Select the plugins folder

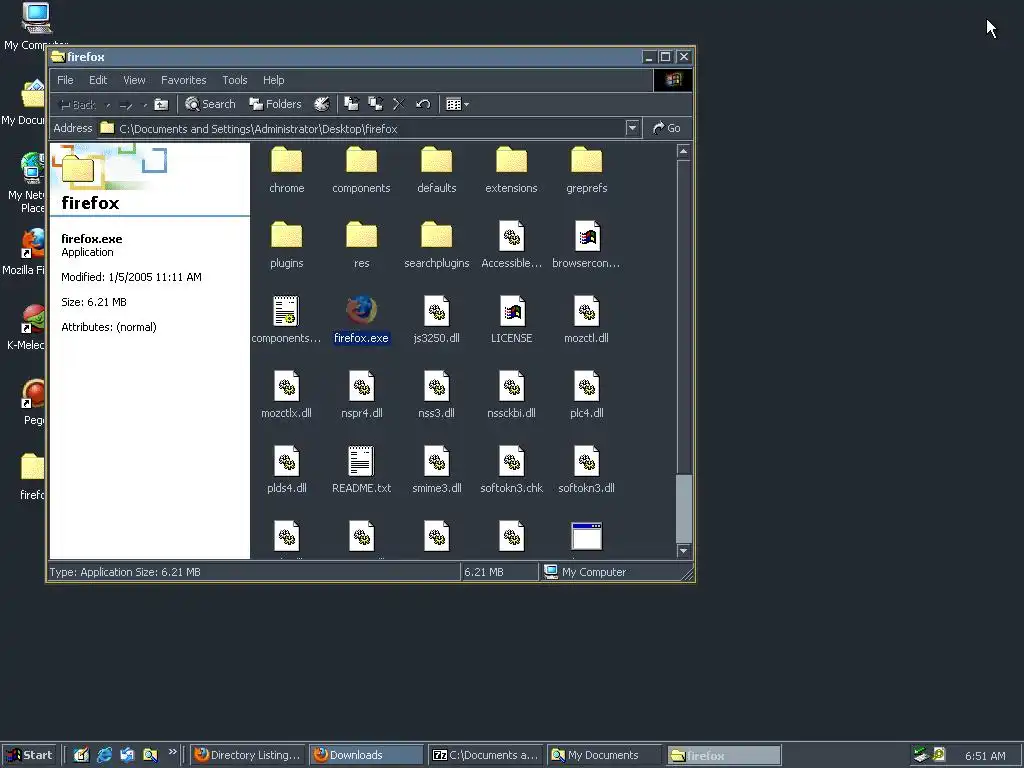pos(287,245)
